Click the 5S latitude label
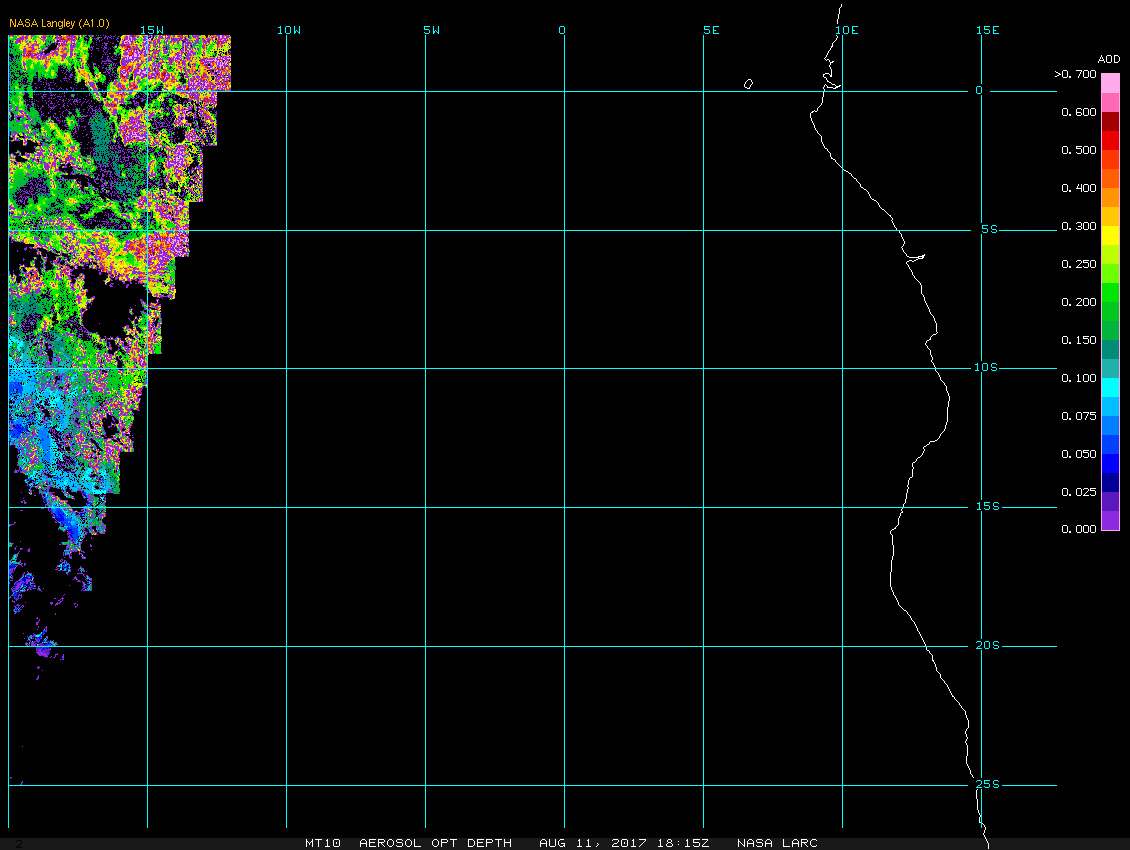Viewport: 1130px width, 850px height. click(989, 229)
